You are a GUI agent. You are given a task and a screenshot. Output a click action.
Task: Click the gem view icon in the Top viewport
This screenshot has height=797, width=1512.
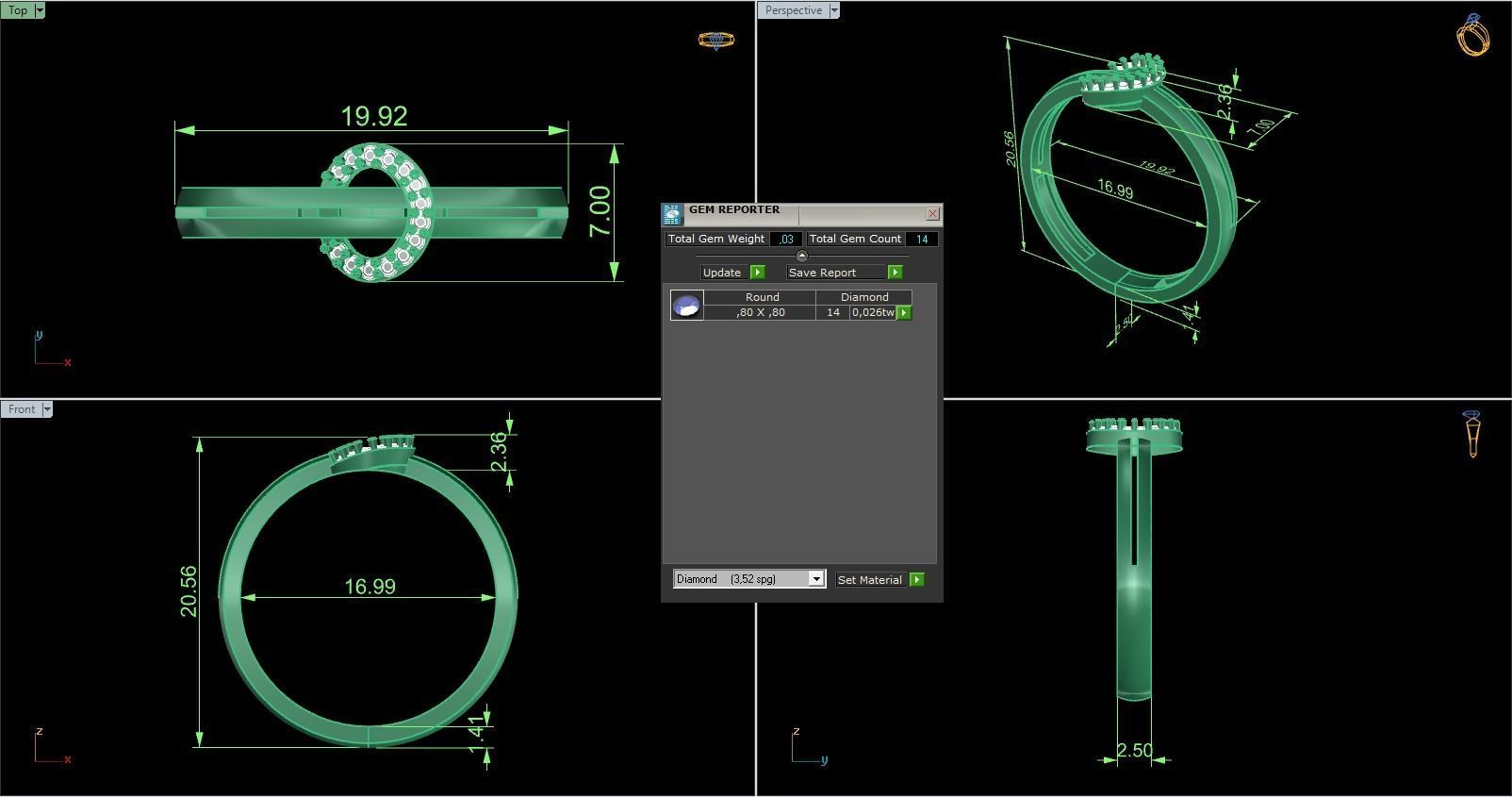coord(715,40)
